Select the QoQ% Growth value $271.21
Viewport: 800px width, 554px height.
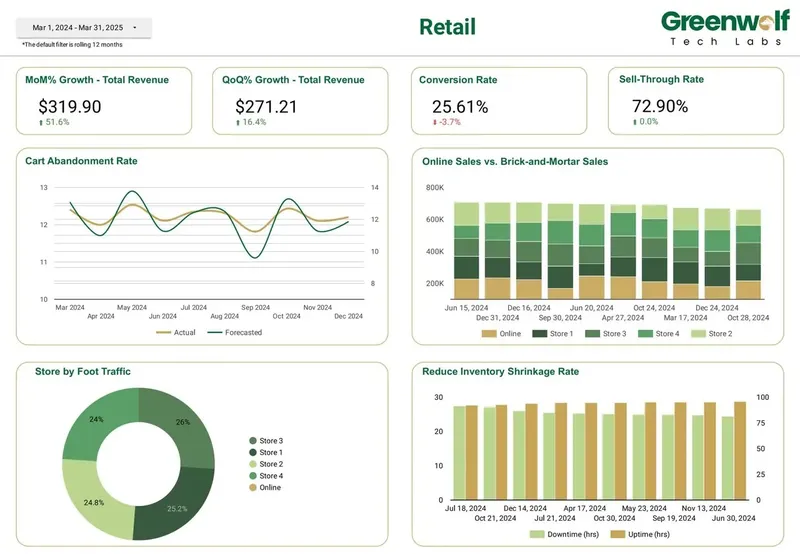(266, 107)
